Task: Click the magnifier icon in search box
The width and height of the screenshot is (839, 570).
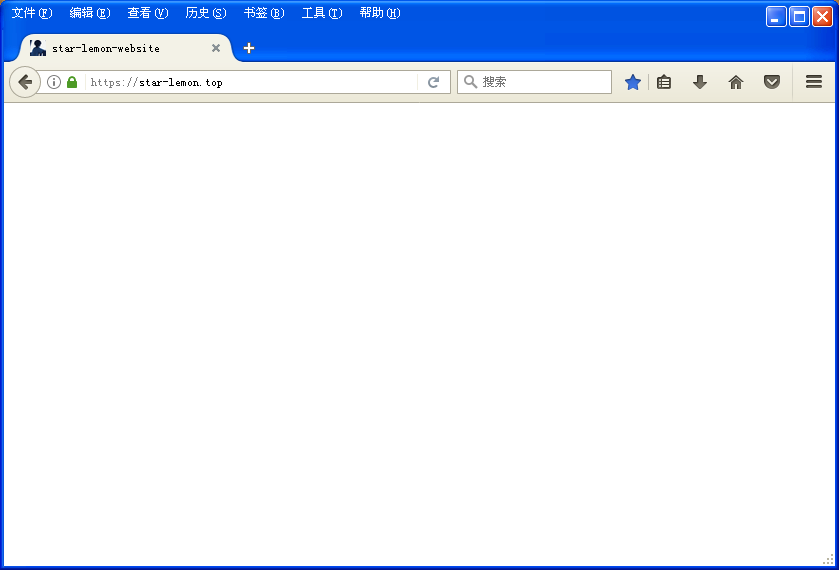Action: [x=470, y=81]
